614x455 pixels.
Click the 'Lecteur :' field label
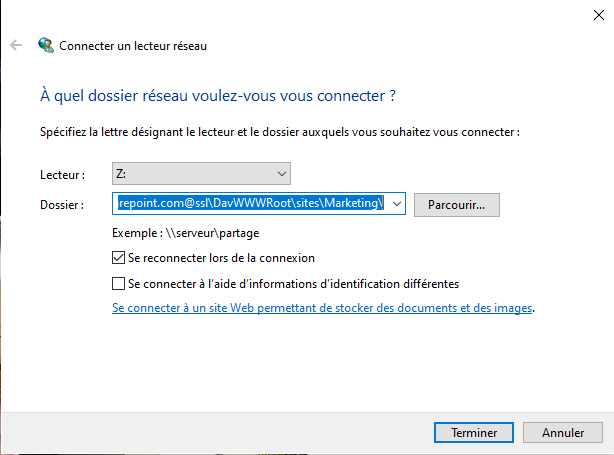[x=62, y=175]
